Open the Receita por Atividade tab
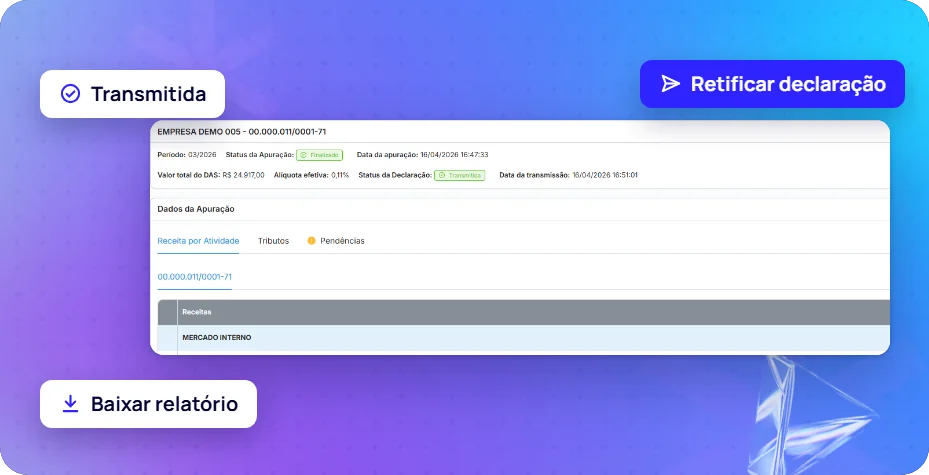Viewport: 929px width, 475px height. (x=198, y=241)
